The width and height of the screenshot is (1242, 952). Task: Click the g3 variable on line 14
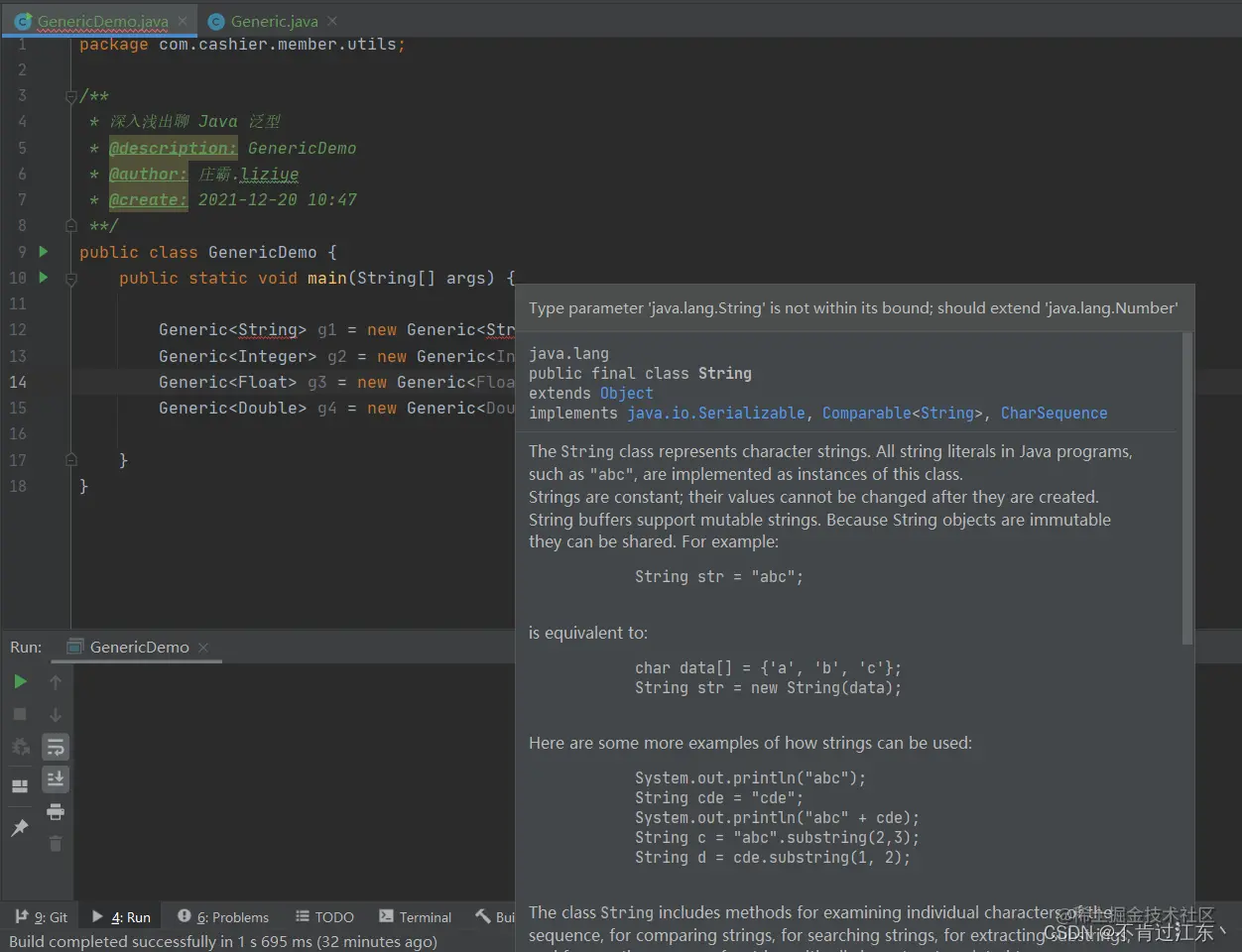click(317, 382)
